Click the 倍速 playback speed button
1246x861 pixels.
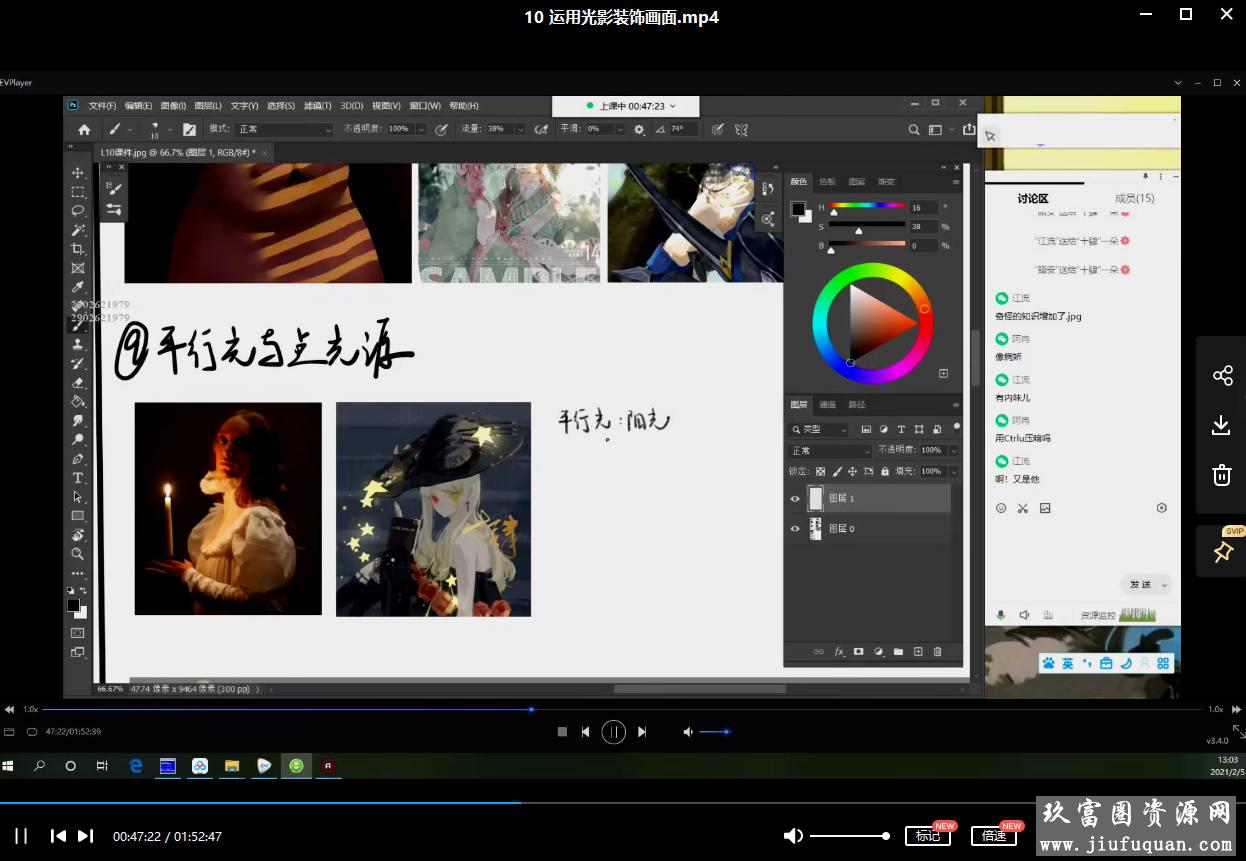point(993,836)
